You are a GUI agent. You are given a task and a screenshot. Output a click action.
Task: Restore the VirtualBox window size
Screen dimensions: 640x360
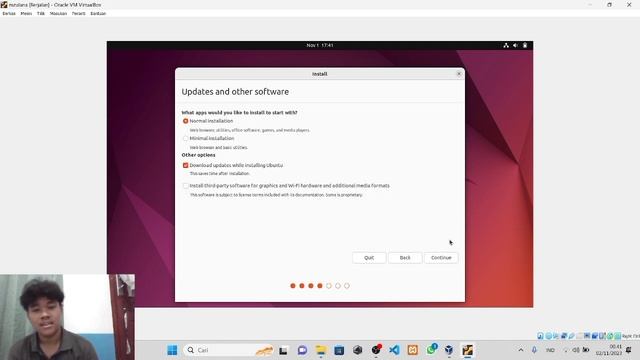(609, 4)
